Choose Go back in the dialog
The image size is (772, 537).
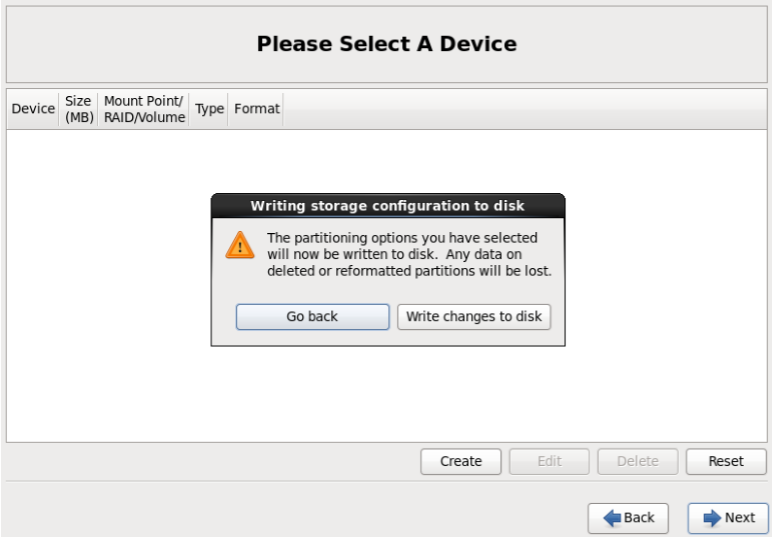312,316
